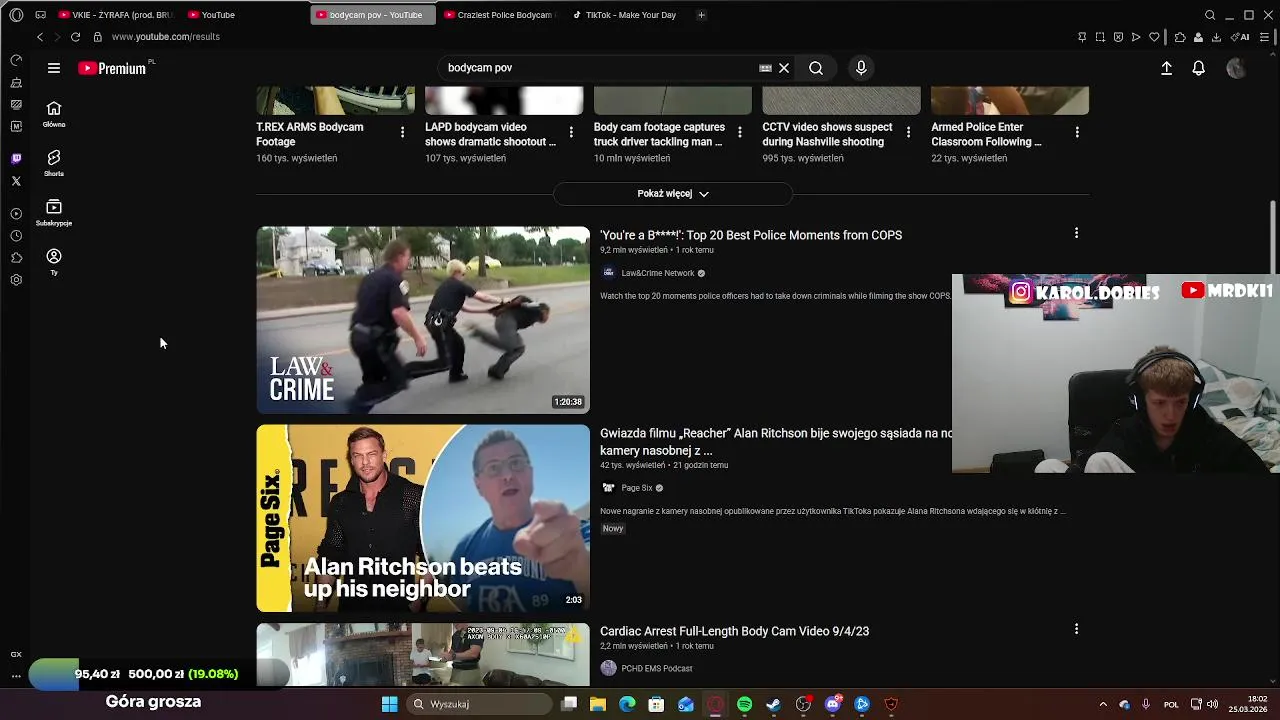Open the browser AI assistant button
Image resolution: width=1280 pixels, height=720 pixels.
click(1240, 37)
